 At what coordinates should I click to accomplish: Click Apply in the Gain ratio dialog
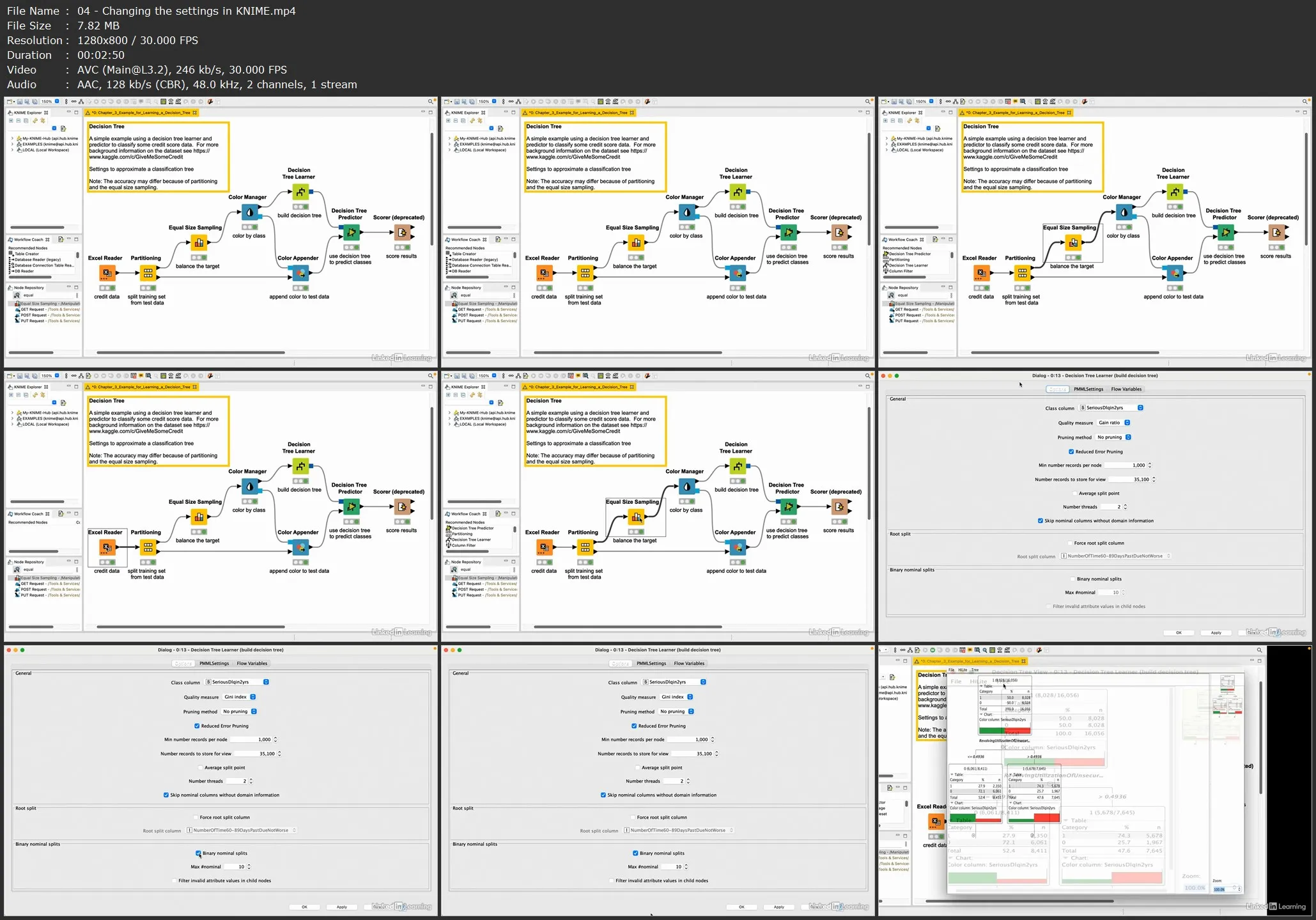(x=1216, y=633)
